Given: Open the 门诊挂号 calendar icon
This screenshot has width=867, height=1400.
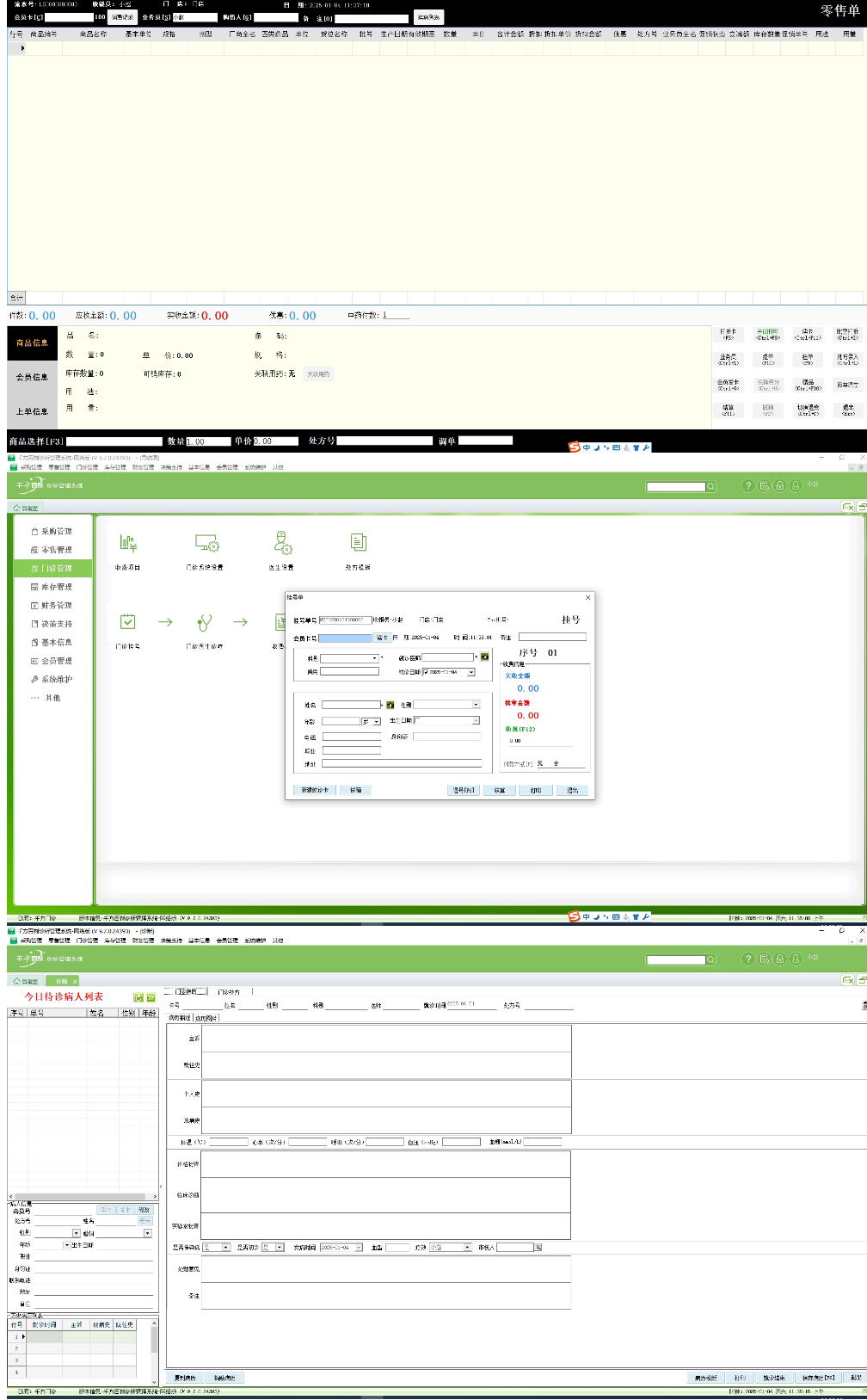Looking at the screenshot, I should coord(127,621).
